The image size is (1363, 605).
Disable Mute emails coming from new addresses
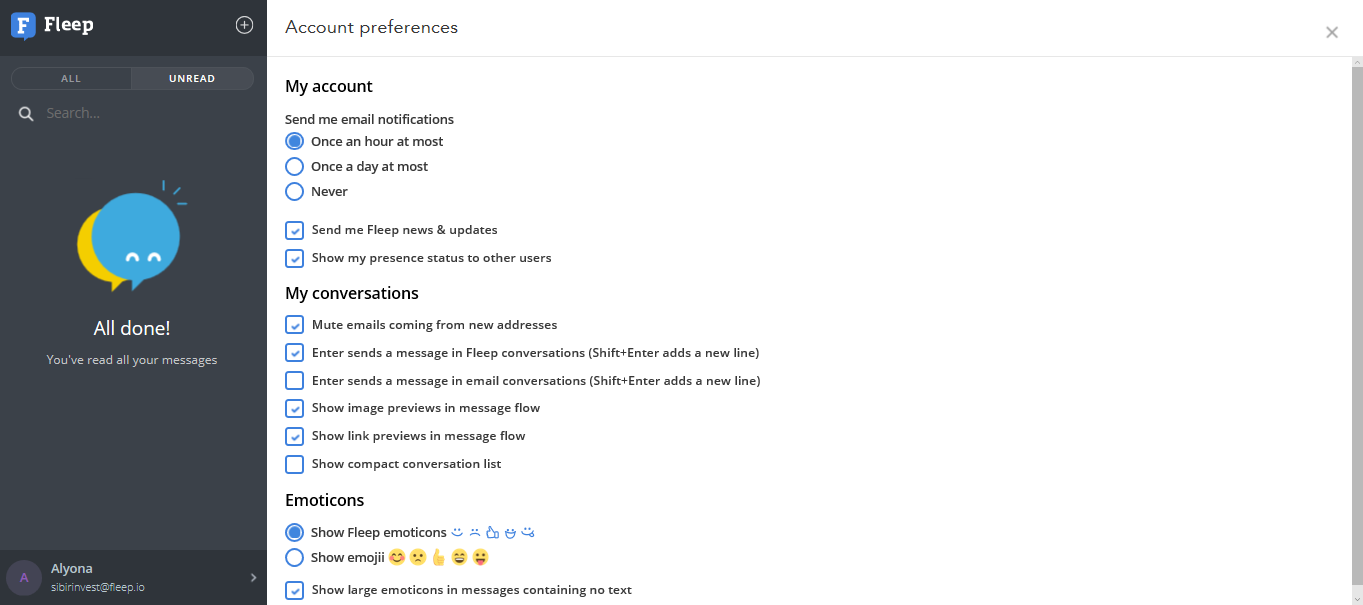295,325
